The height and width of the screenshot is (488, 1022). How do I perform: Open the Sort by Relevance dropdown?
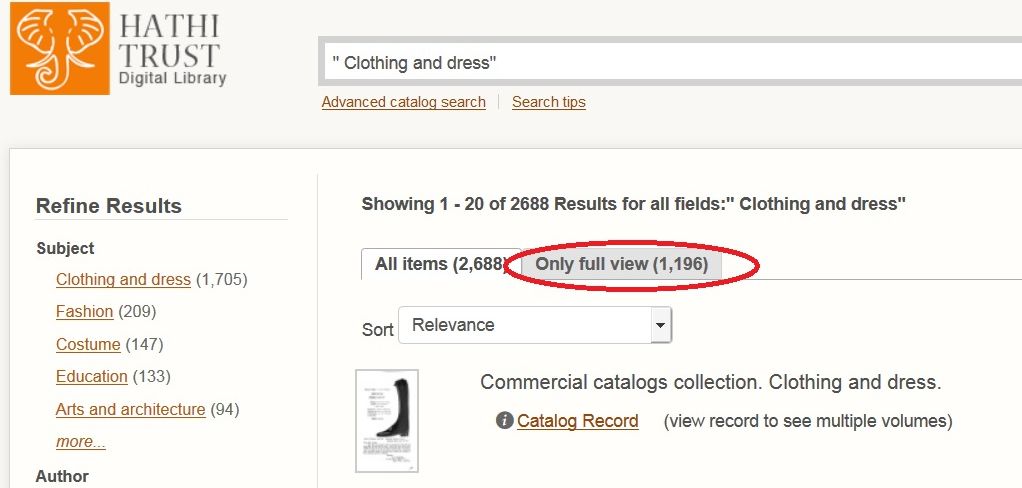534,325
